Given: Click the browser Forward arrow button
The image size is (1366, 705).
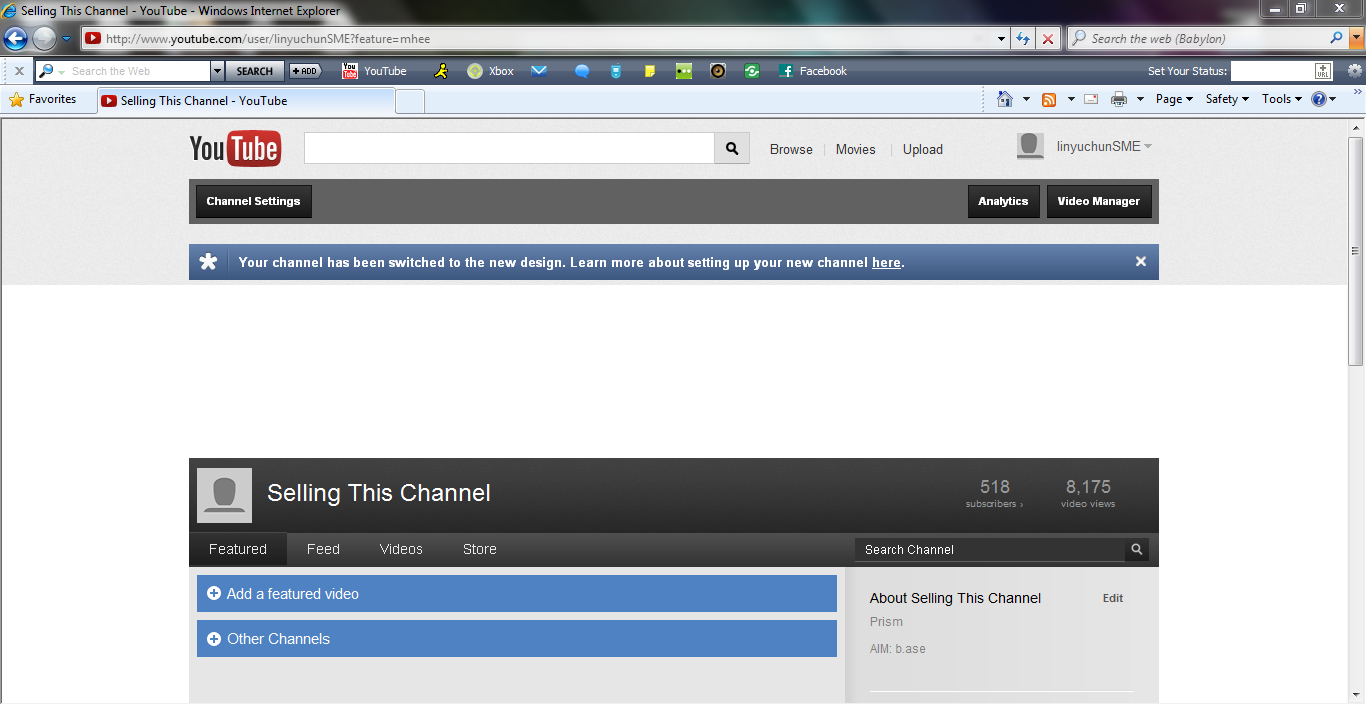Looking at the screenshot, I should 44,39.
